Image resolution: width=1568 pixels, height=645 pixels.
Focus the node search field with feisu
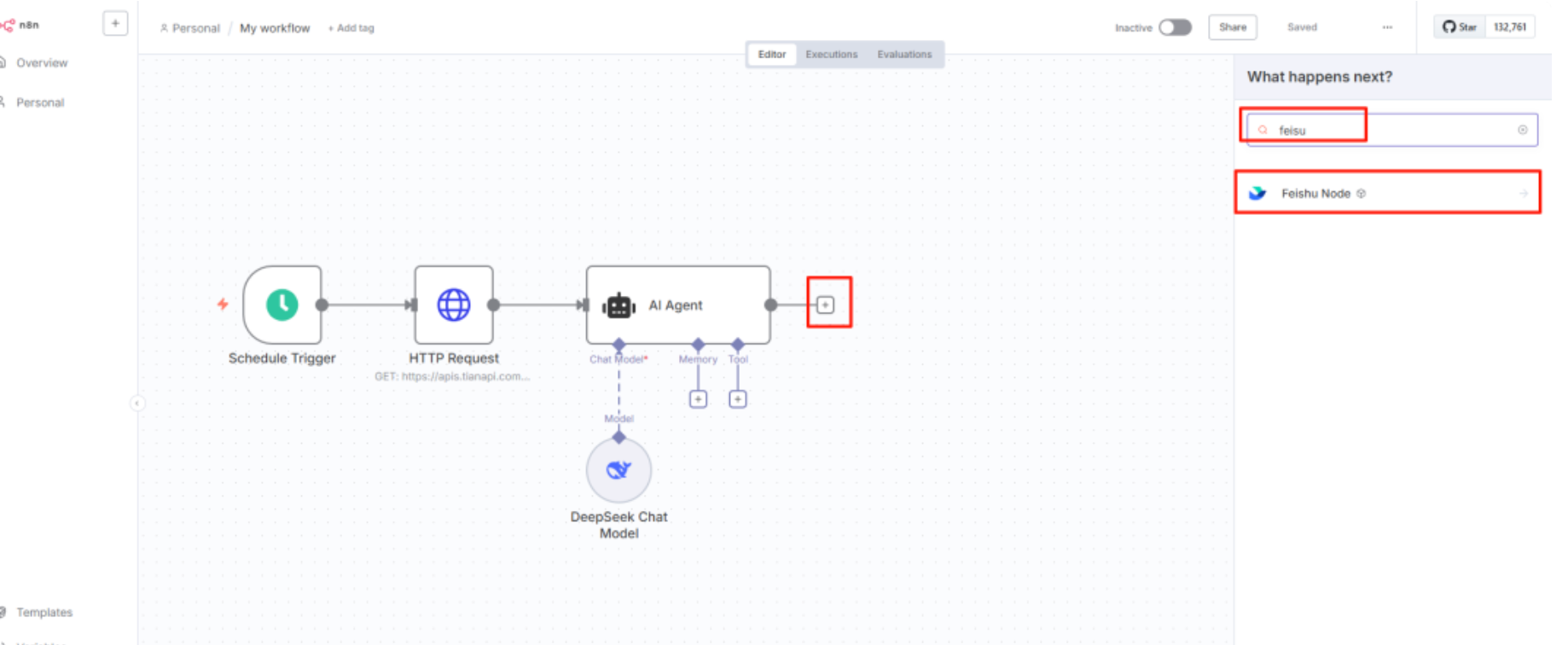[1391, 130]
